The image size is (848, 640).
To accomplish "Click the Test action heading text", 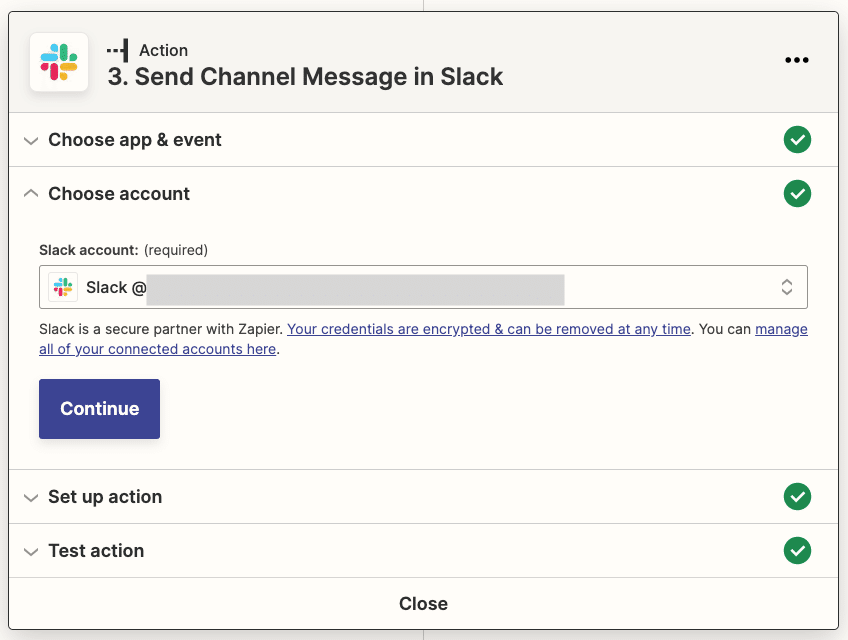I will (x=96, y=551).
